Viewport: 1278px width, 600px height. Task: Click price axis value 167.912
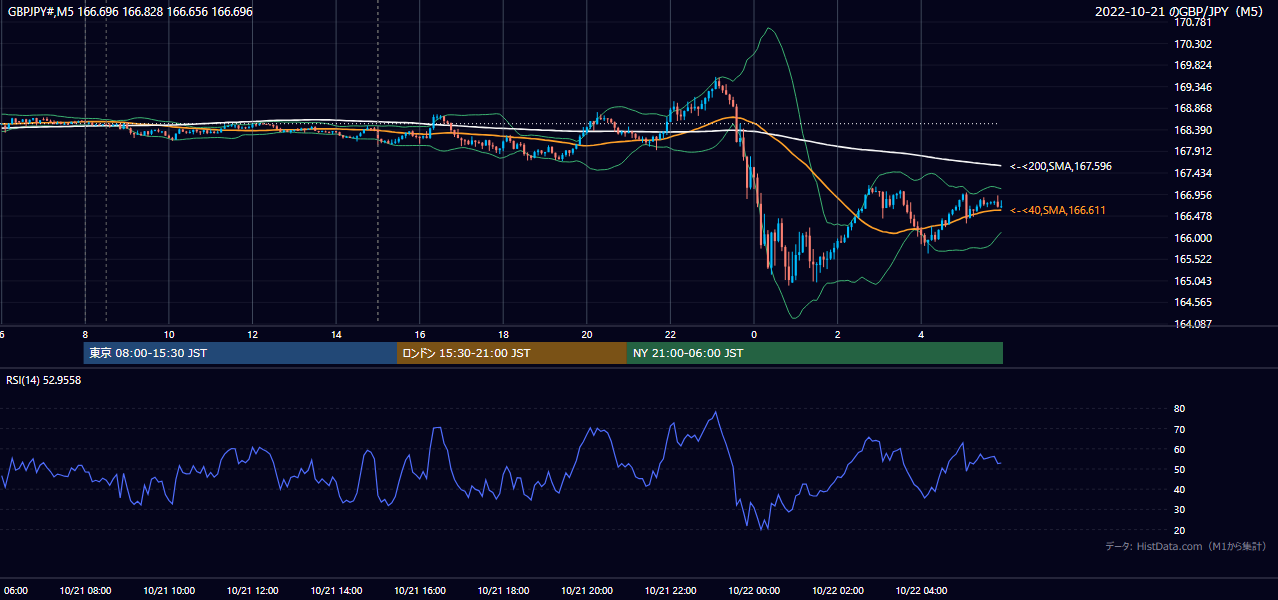[1192, 151]
